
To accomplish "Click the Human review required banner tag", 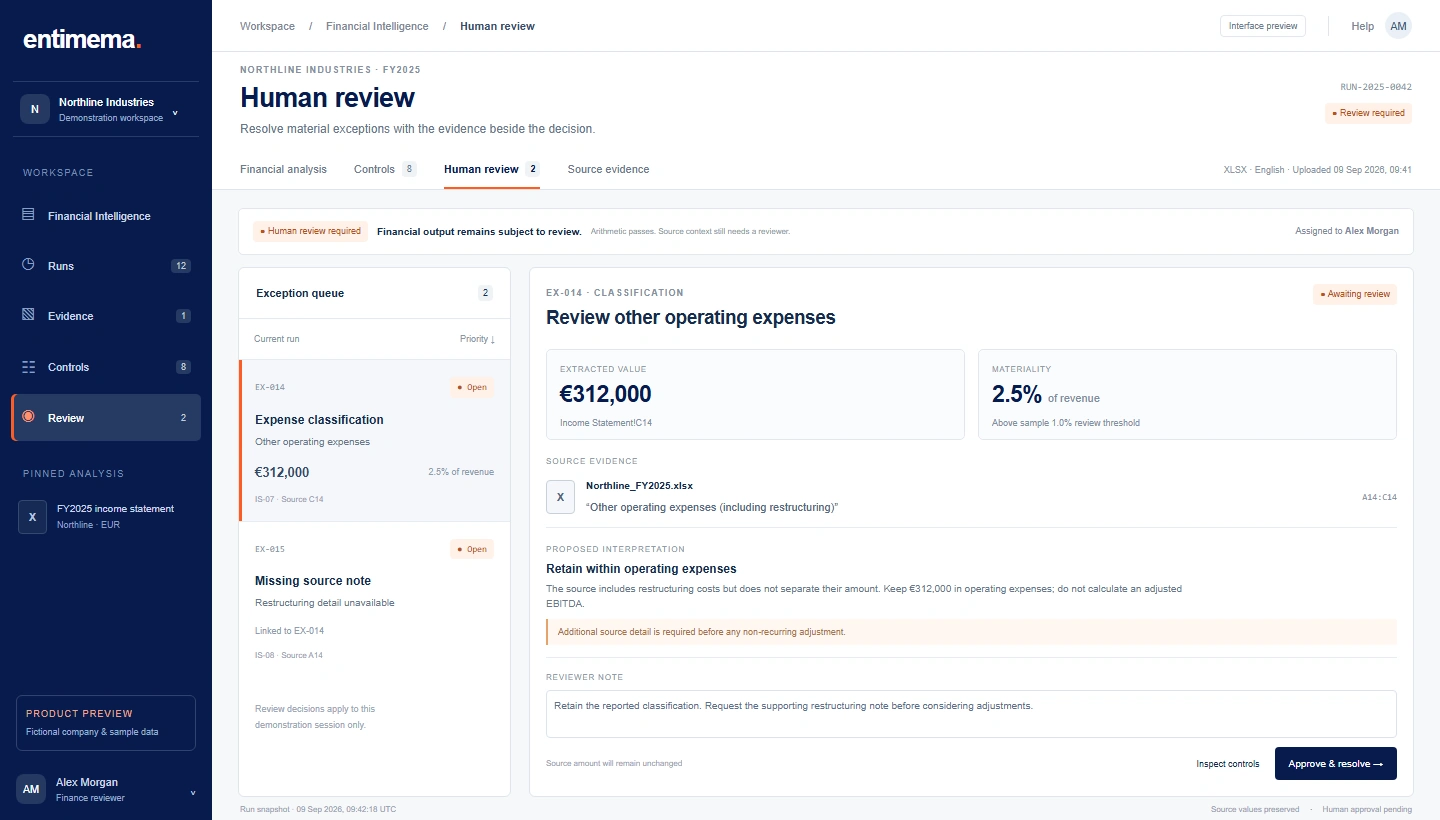I will [x=310, y=231].
